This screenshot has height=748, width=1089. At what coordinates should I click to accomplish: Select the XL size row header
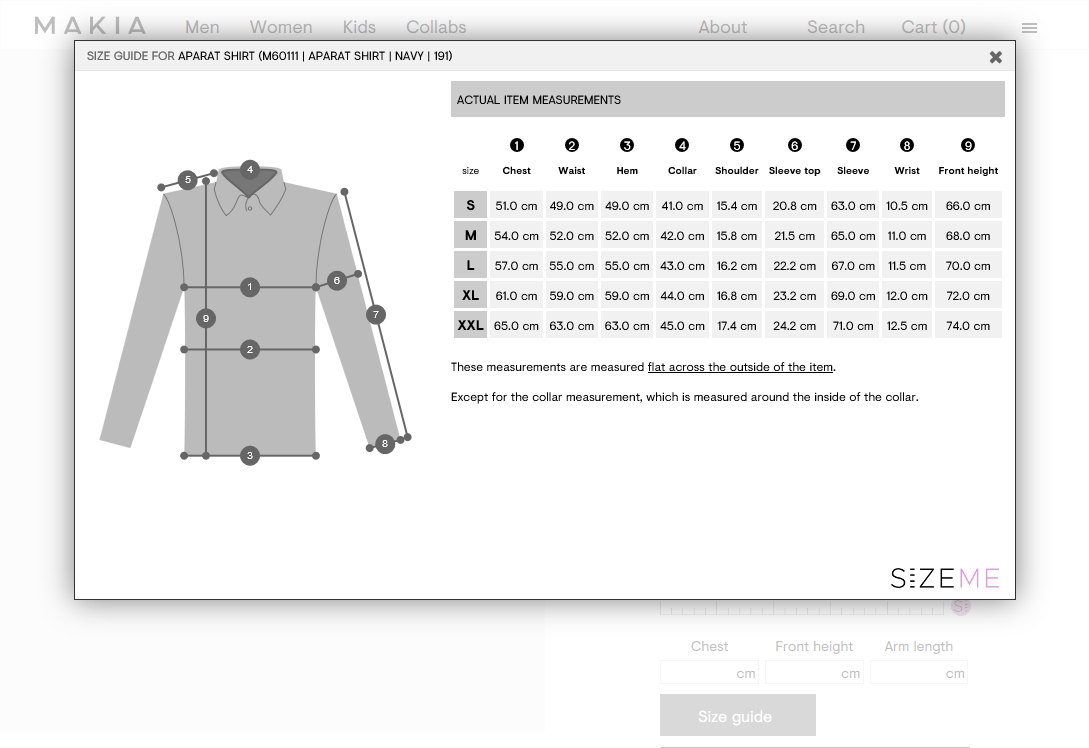470,295
